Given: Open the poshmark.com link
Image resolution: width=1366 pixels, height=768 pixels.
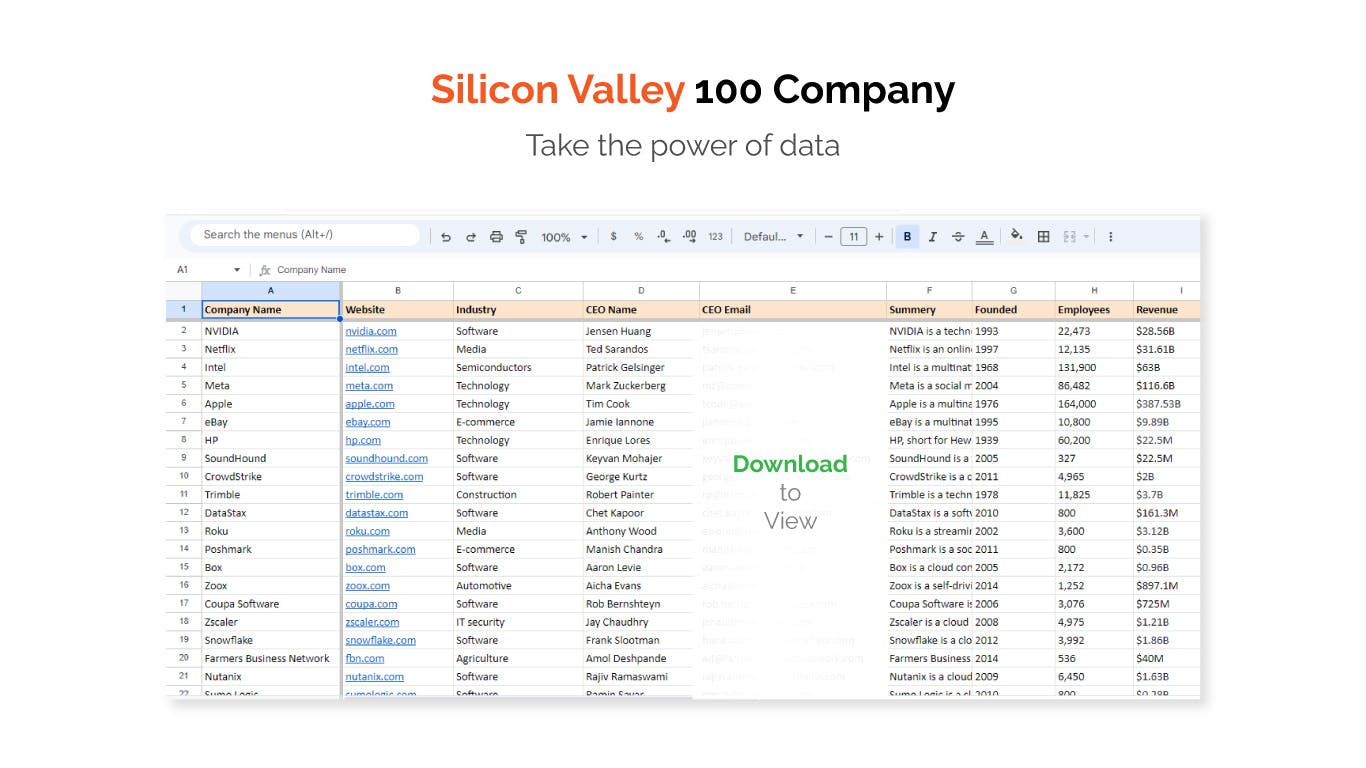Looking at the screenshot, I should click(380, 549).
